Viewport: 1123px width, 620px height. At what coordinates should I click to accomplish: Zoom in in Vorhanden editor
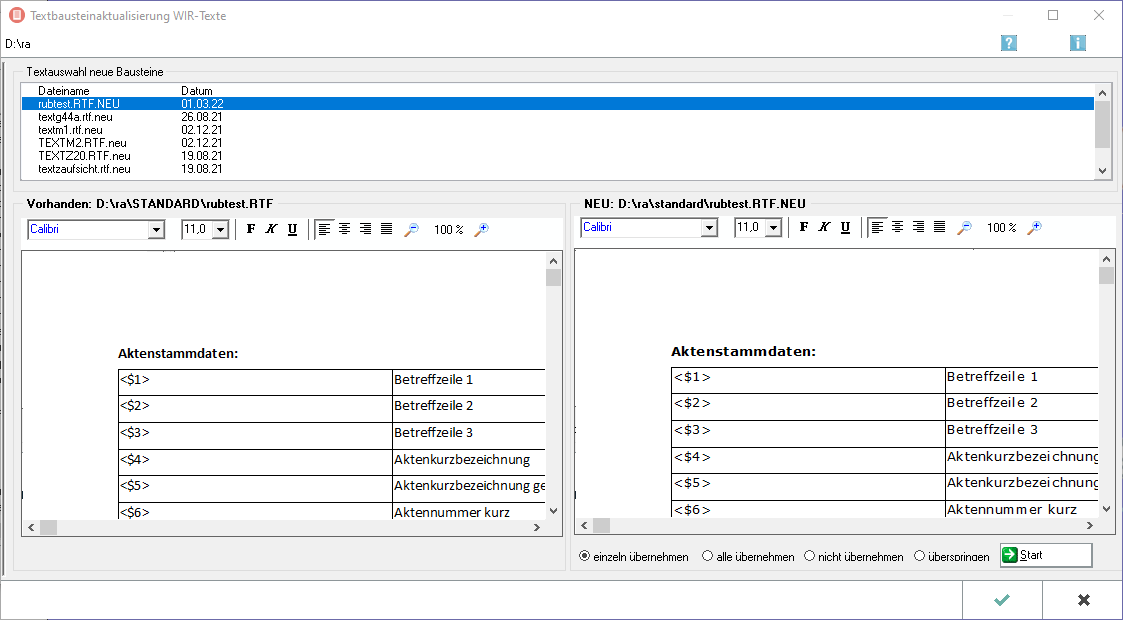(481, 230)
